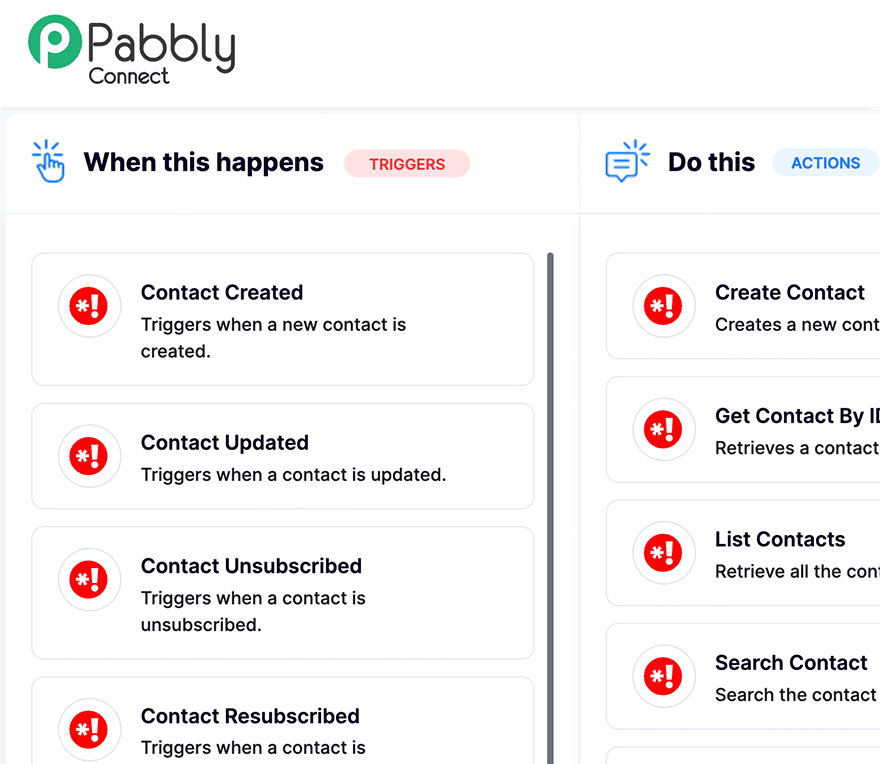Click the pointing hand triggers icon
880x764 pixels.
pos(47,160)
